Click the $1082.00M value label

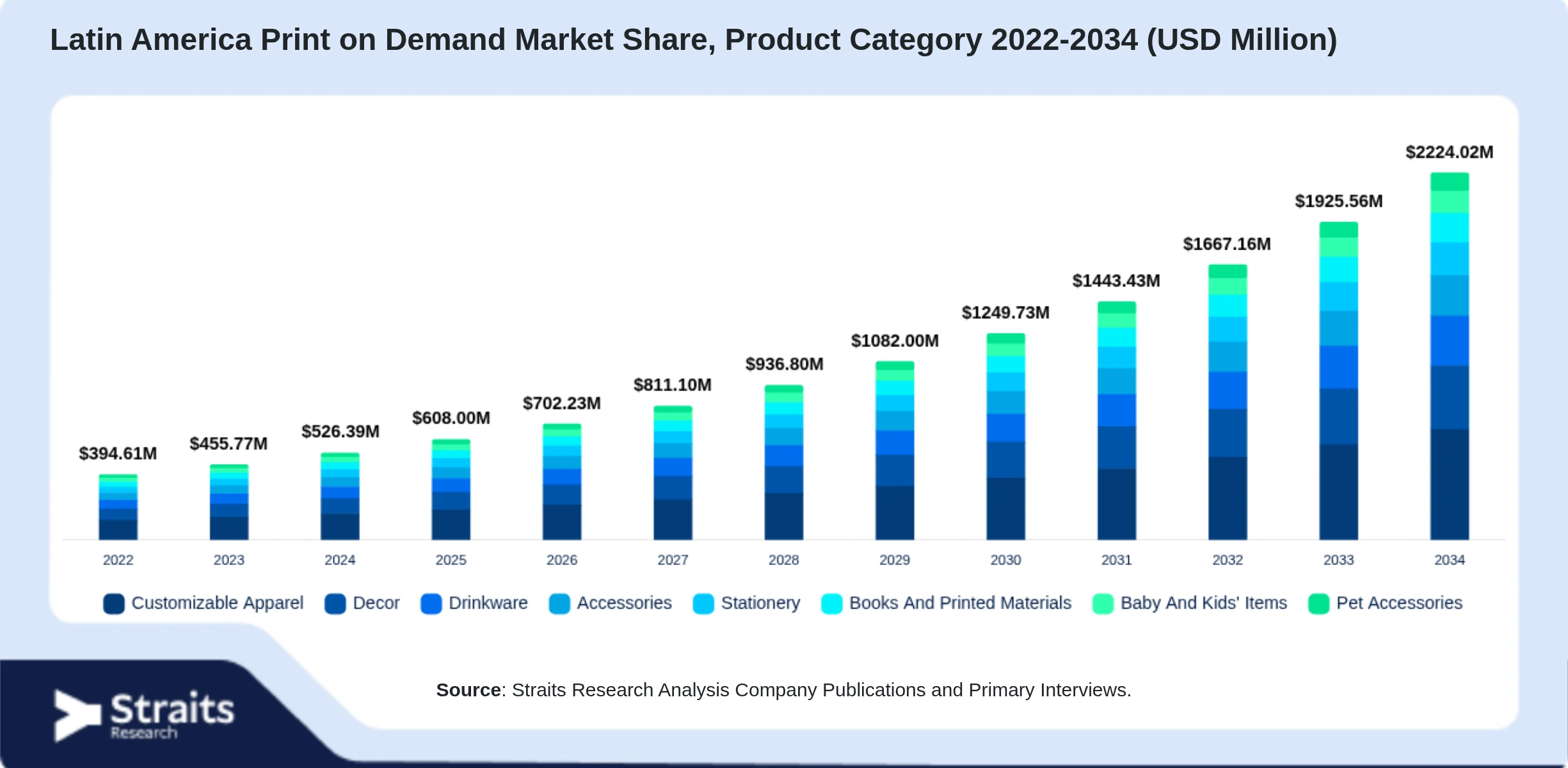tap(895, 341)
